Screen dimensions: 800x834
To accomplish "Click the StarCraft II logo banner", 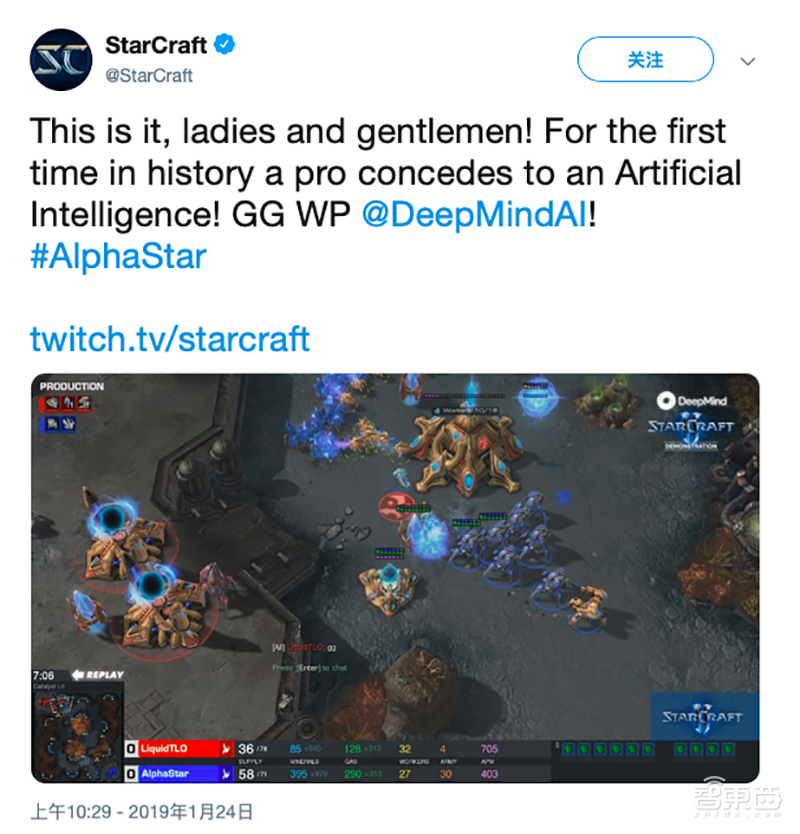I will point(704,716).
